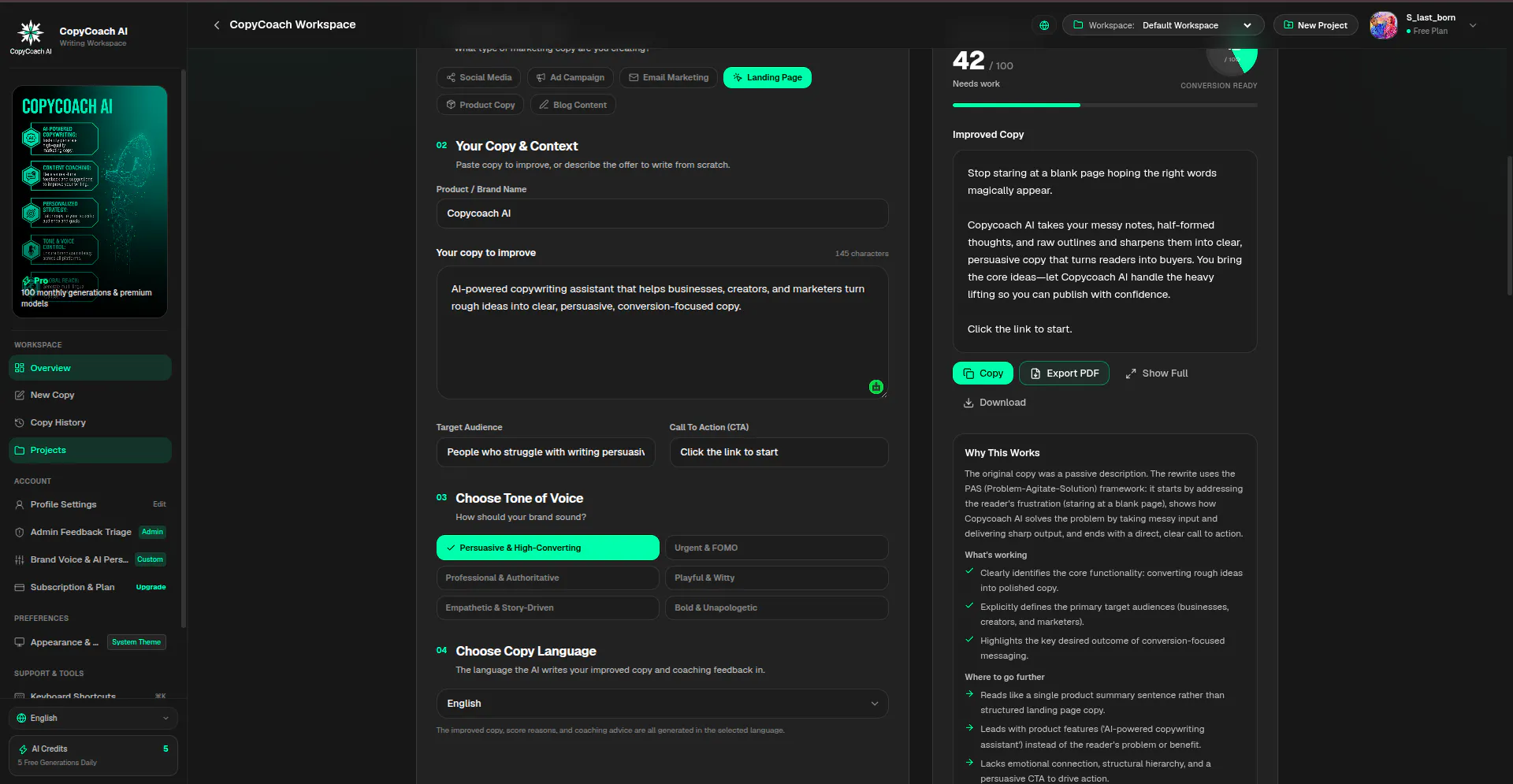Open the sidebar English language selector
The width and height of the screenshot is (1513, 784).
(x=93, y=718)
